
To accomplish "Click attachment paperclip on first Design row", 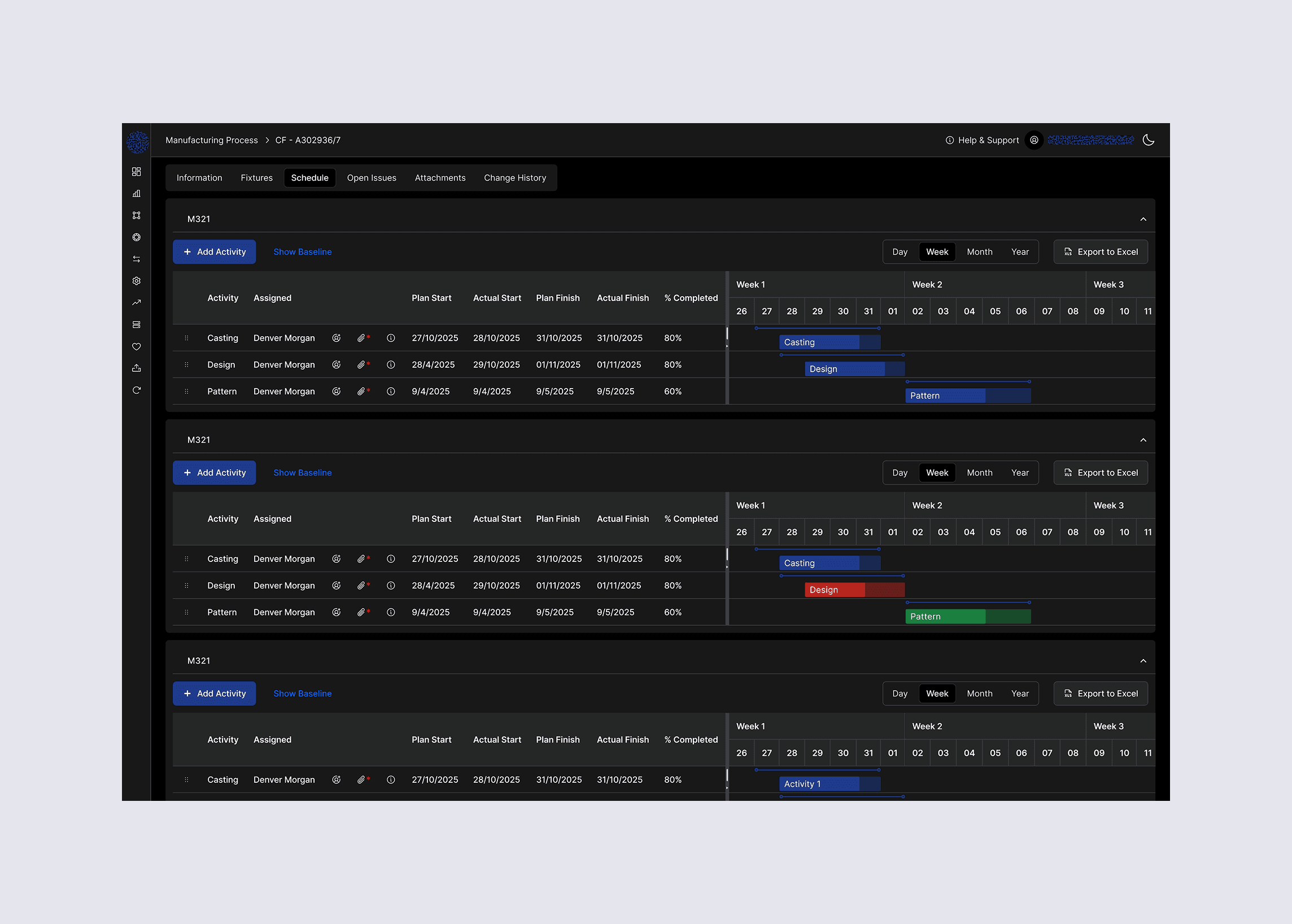I will click(x=361, y=365).
